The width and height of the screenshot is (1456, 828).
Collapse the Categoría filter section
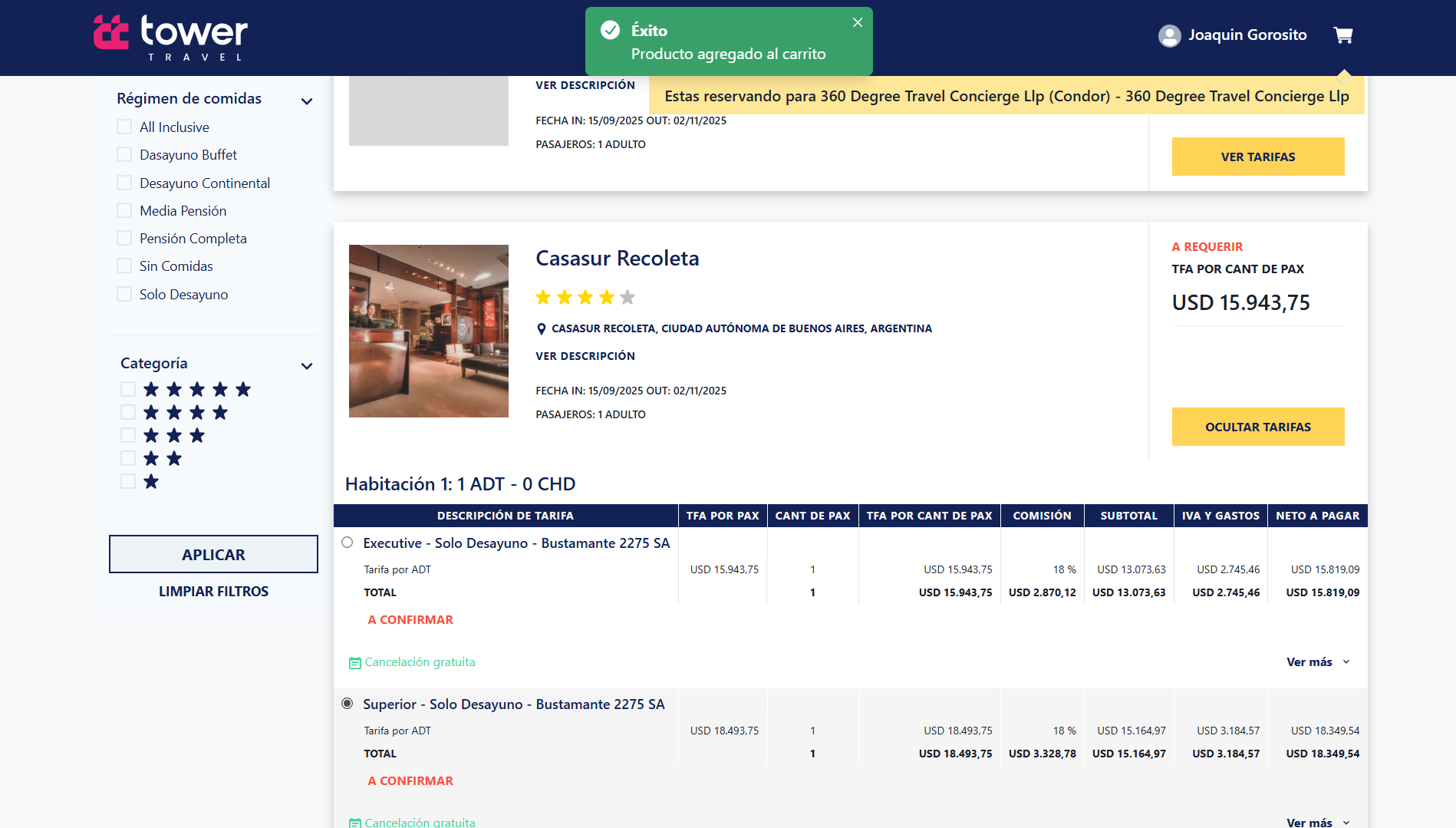pos(307,366)
